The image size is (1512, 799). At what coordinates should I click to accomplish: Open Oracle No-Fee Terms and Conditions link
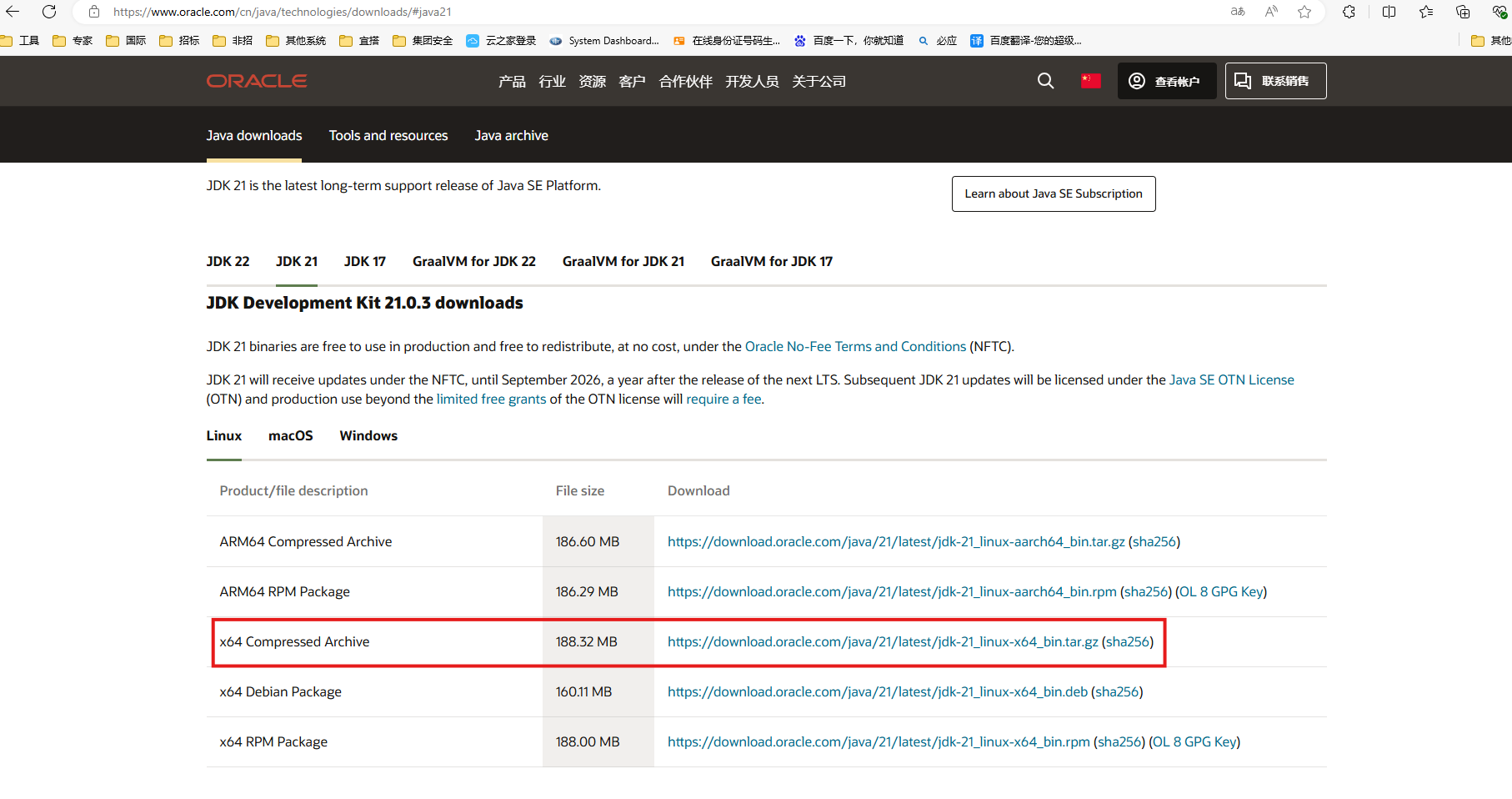click(x=855, y=346)
